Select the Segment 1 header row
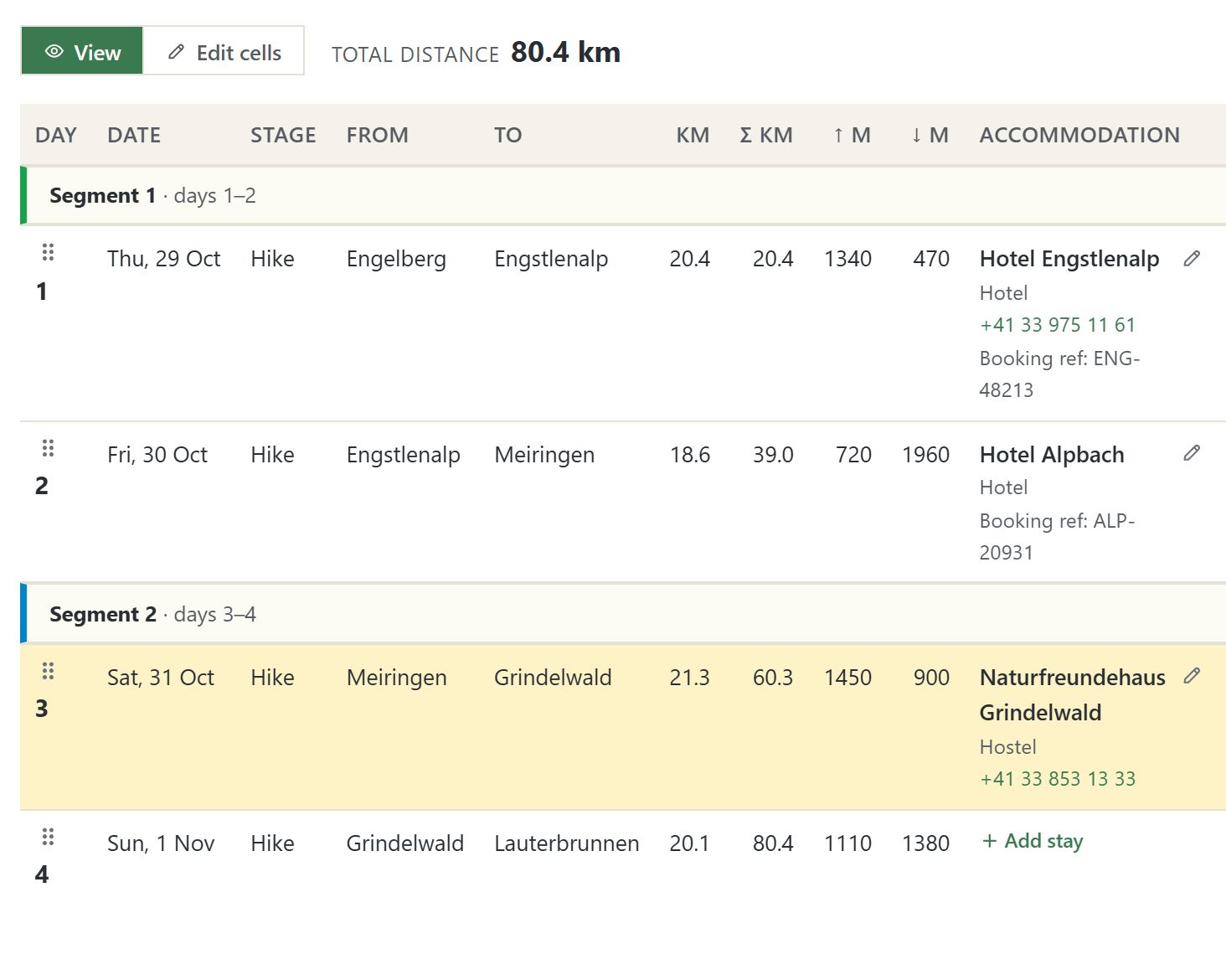Screen dimensions: 1226x980 click(x=623, y=196)
